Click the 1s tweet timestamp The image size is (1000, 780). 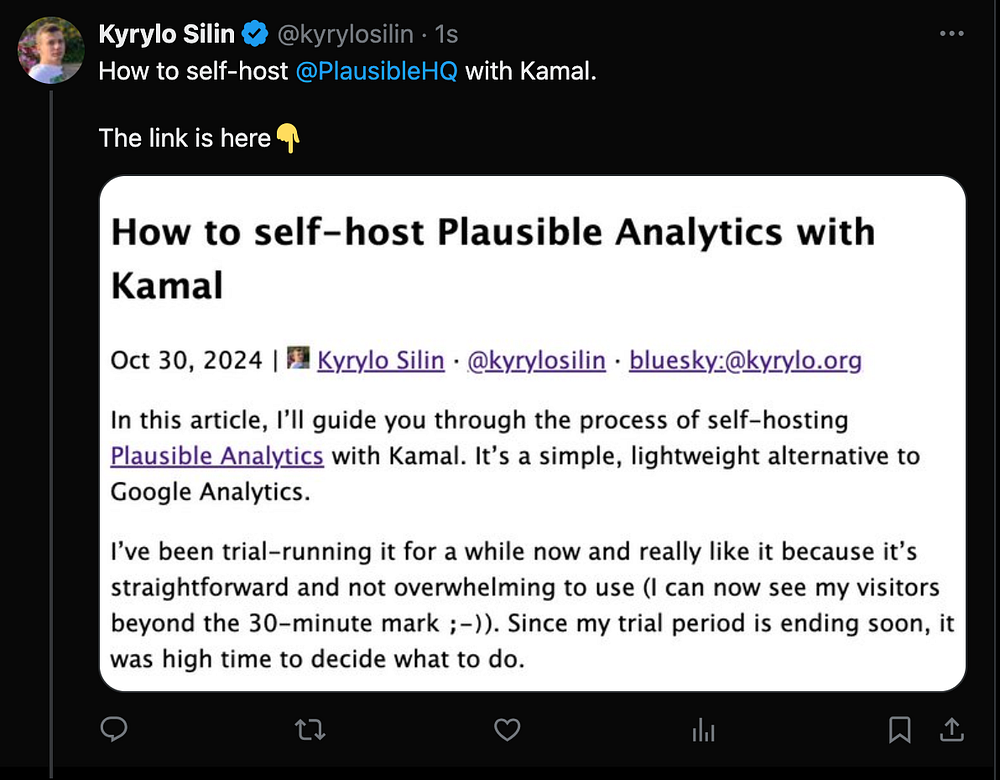click(x=446, y=35)
